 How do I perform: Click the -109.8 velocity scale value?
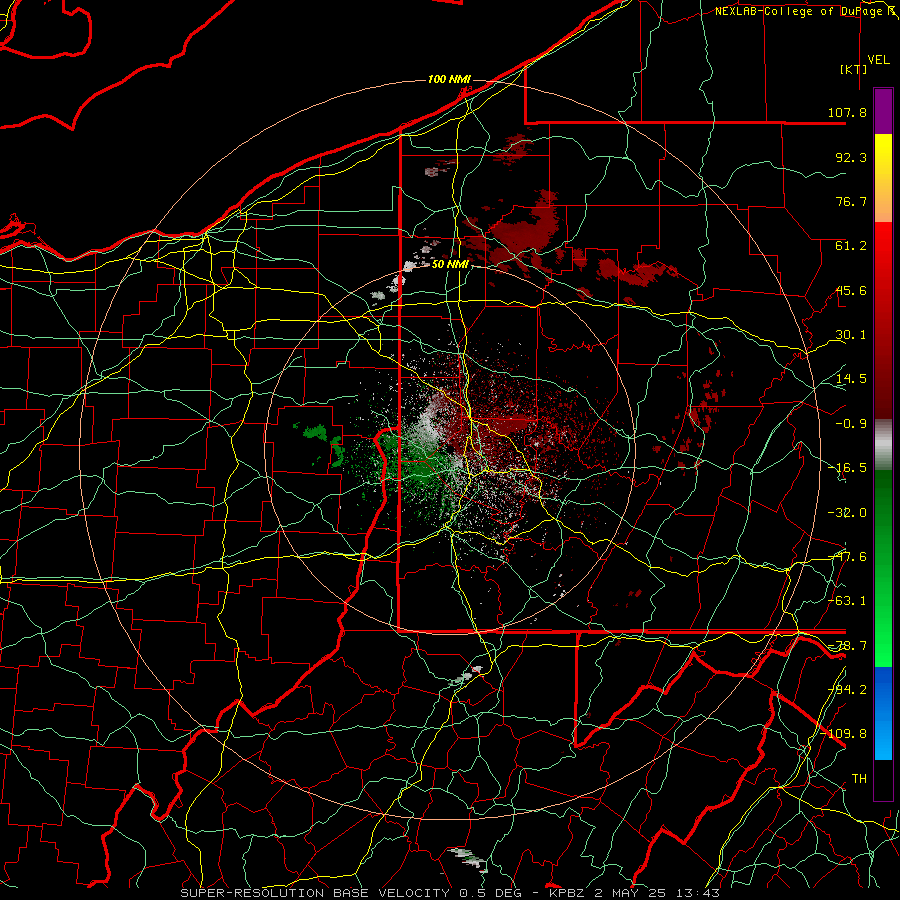pyautogui.click(x=844, y=734)
